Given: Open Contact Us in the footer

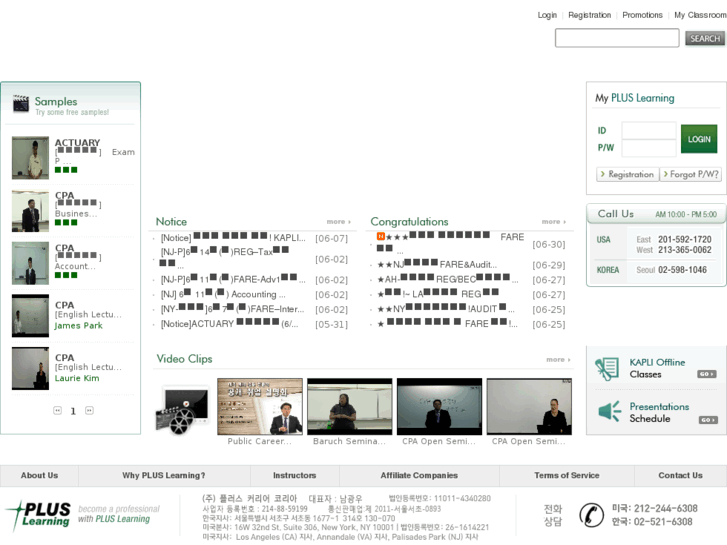Looking at the screenshot, I should tap(680, 475).
